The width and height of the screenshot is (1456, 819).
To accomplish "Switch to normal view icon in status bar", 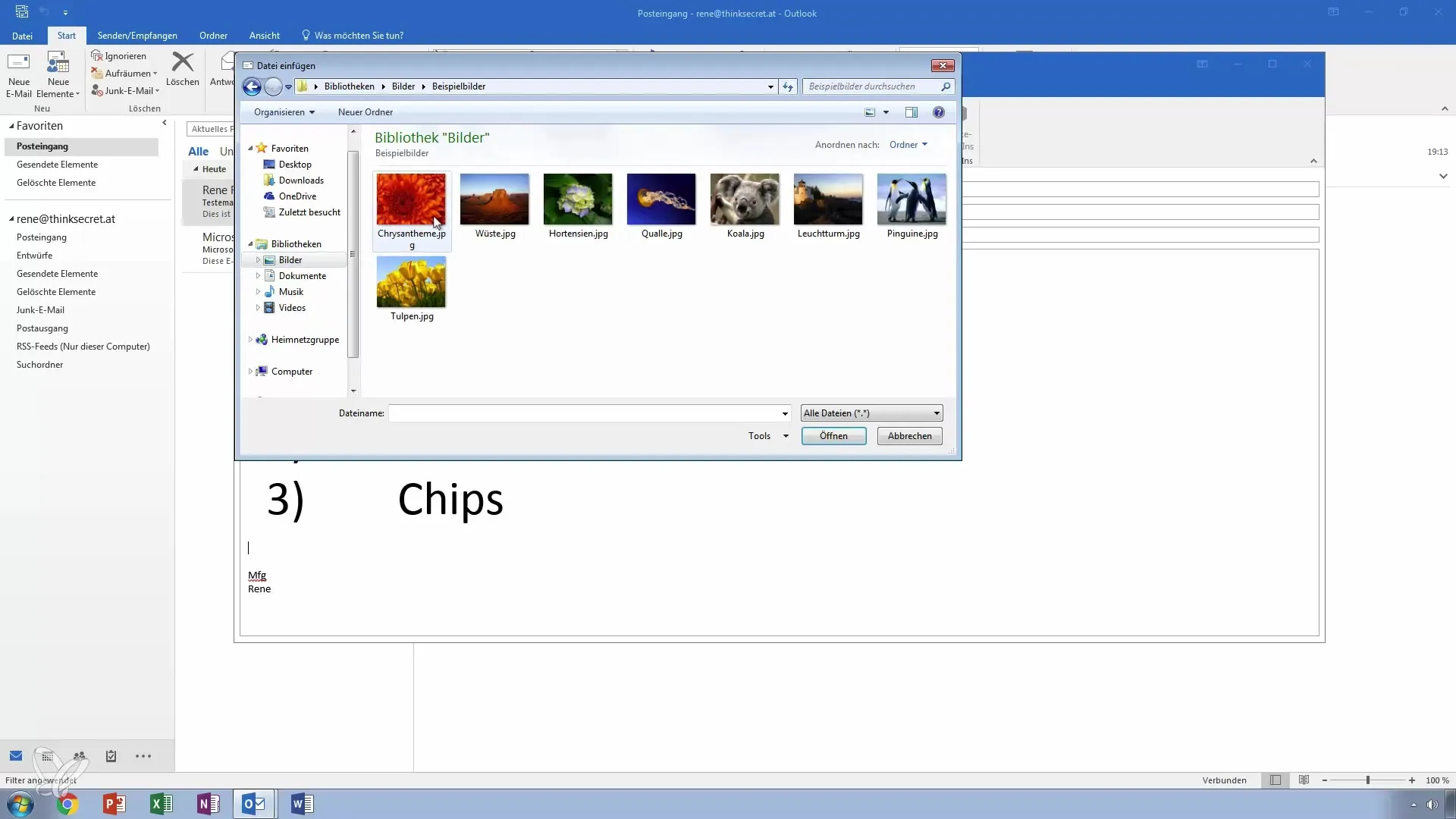I will tap(1276, 780).
